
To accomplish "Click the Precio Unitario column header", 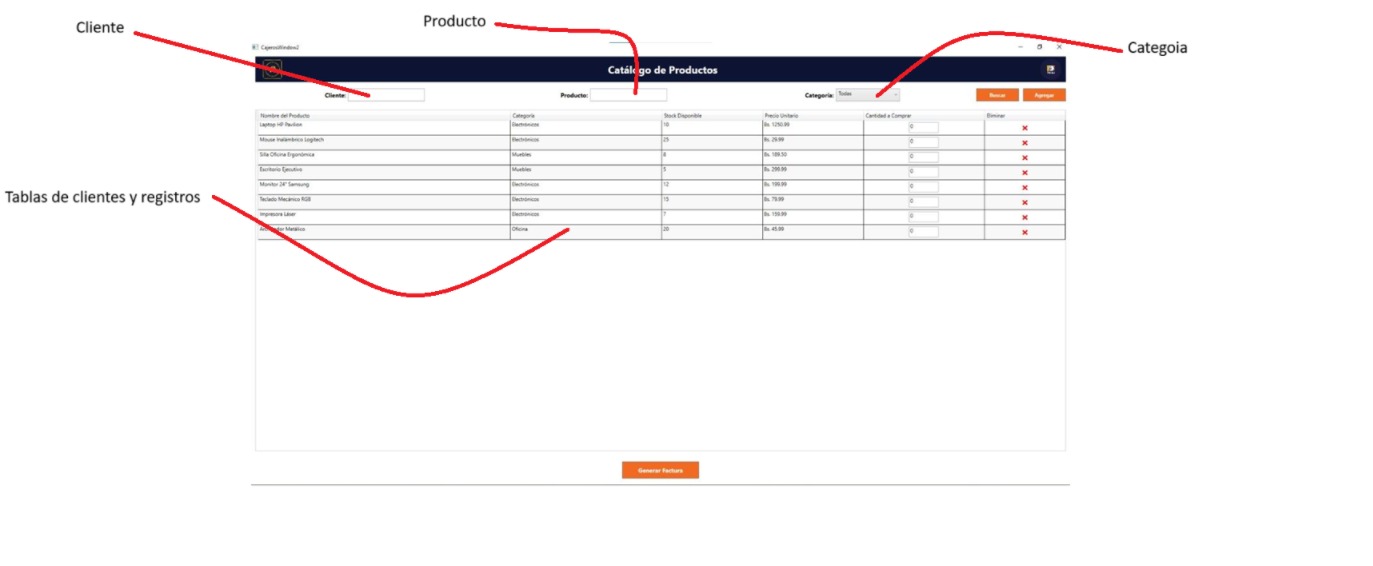I will pyautogui.click(x=781, y=116).
